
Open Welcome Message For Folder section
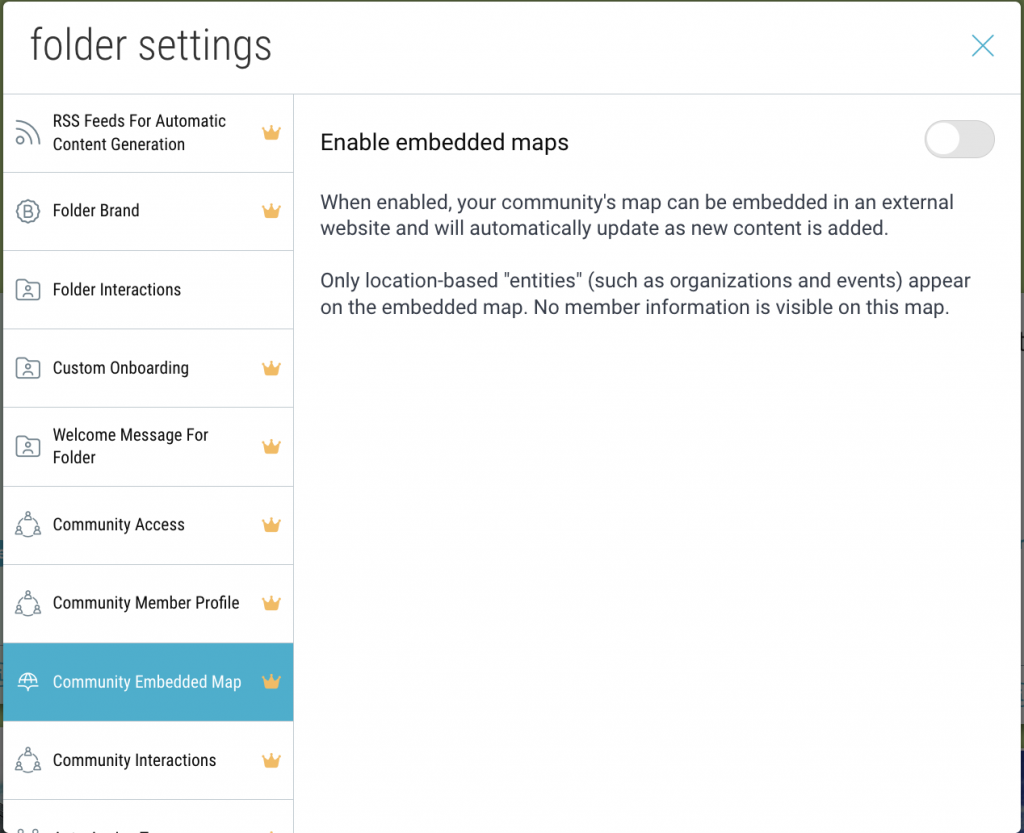[x=130, y=447]
